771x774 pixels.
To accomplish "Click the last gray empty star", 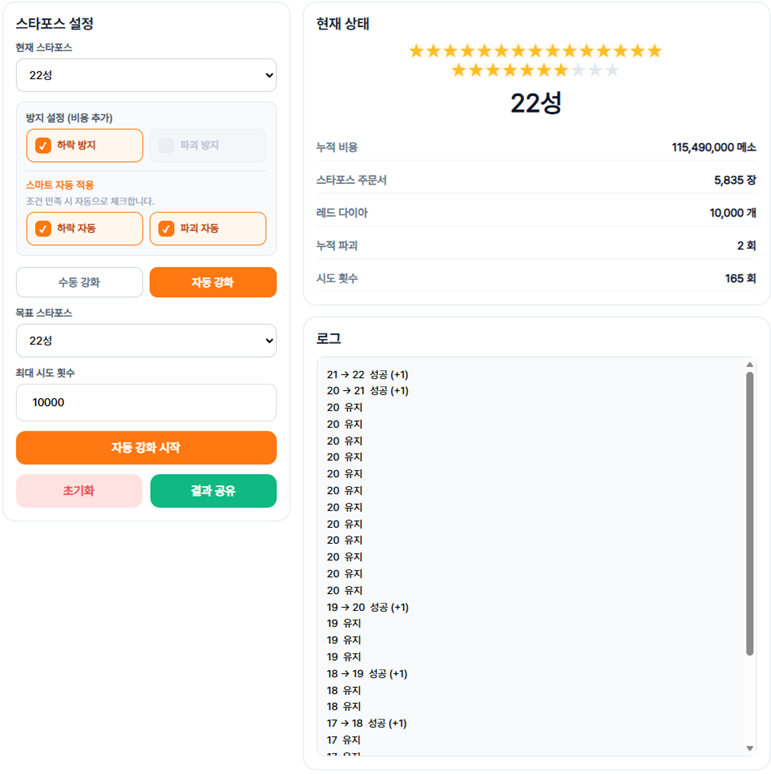I will 612,70.
